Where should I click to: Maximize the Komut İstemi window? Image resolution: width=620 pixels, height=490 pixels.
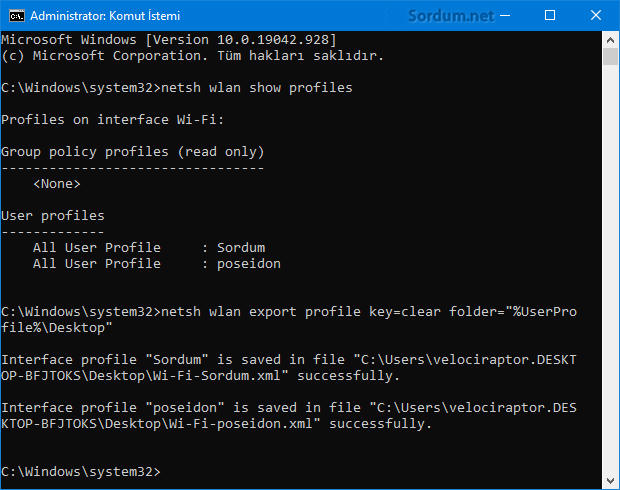pos(550,15)
